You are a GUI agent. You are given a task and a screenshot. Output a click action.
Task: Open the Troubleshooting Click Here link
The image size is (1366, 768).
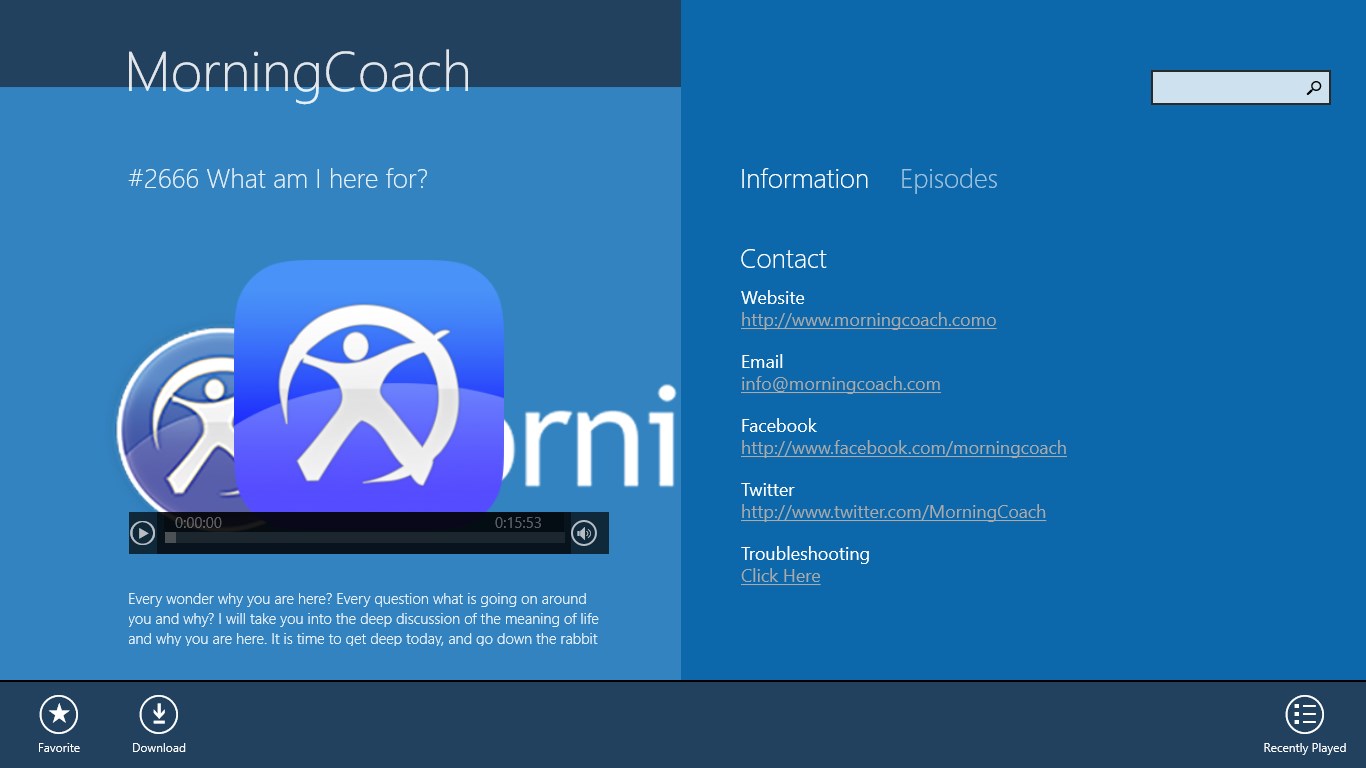780,576
